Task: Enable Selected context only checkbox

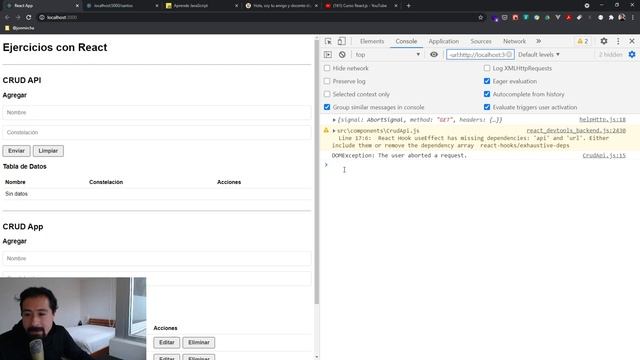Action: tap(327, 94)
